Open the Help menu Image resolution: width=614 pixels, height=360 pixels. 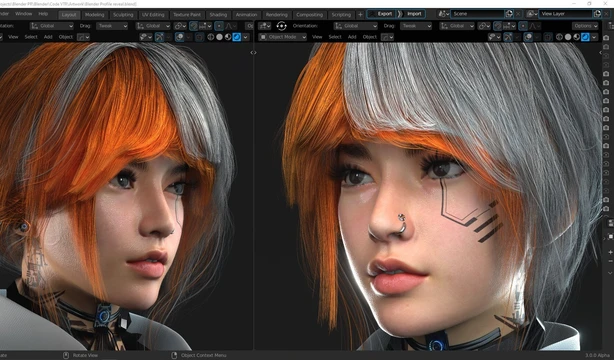[x=43, y=14]
